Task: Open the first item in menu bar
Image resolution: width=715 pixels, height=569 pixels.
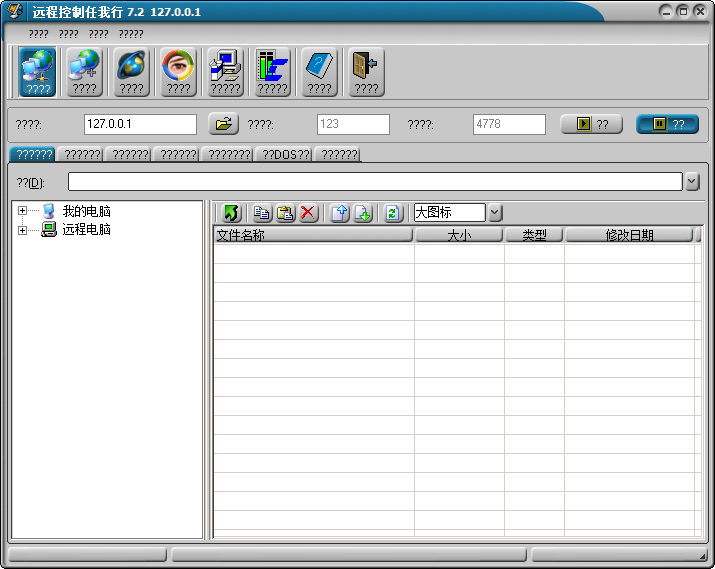Action: tap(38, 34)
